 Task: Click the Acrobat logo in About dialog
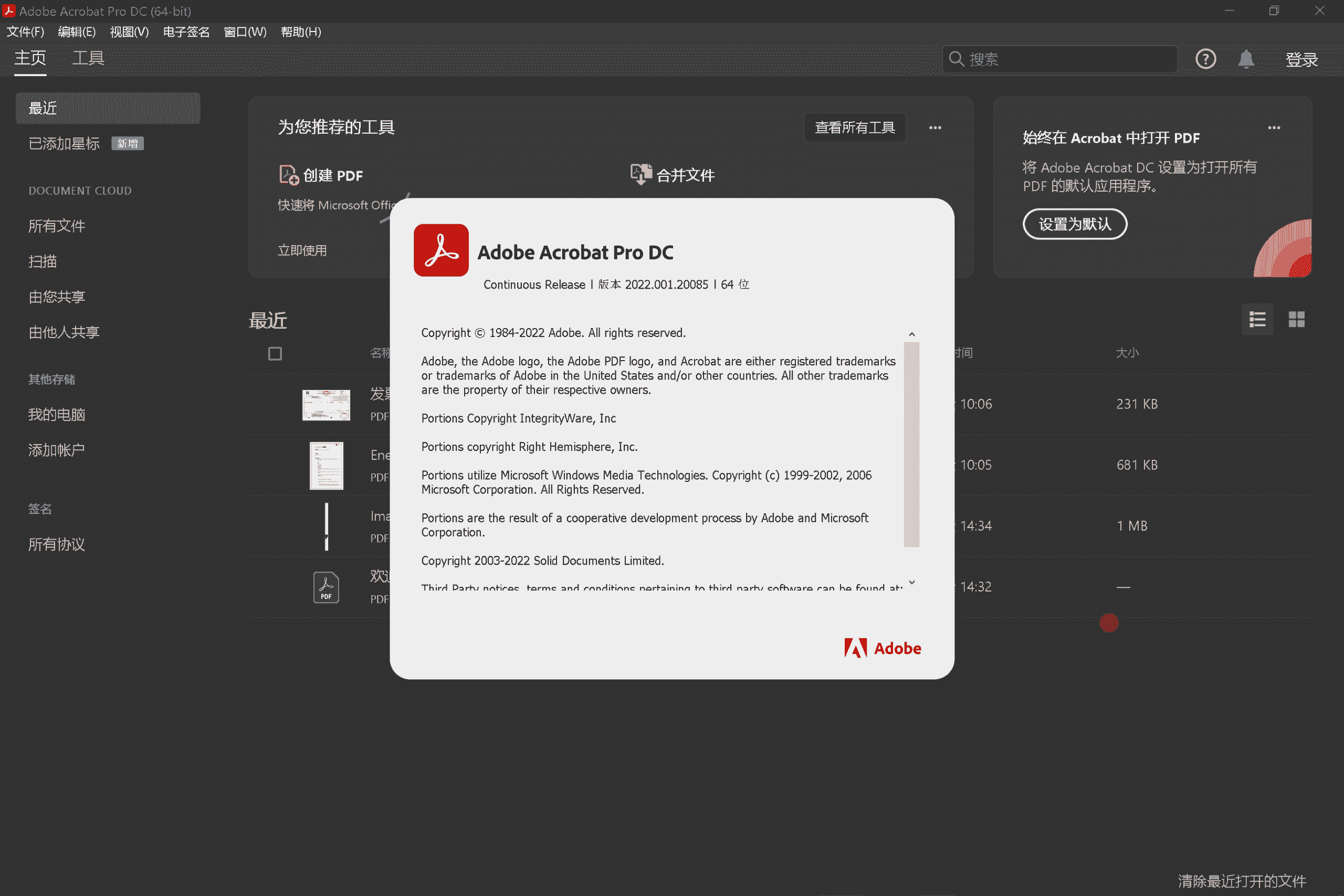[441, 250]
